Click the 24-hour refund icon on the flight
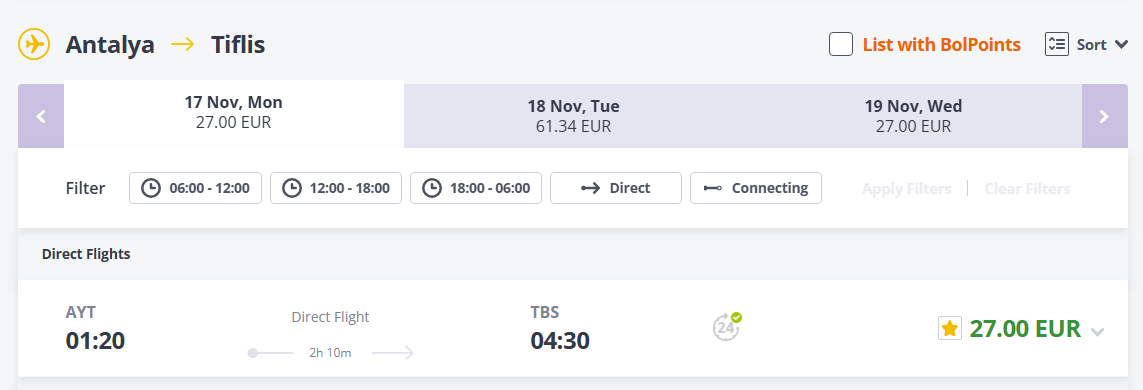Viewport: 1143px width, 390px height. 727,327
